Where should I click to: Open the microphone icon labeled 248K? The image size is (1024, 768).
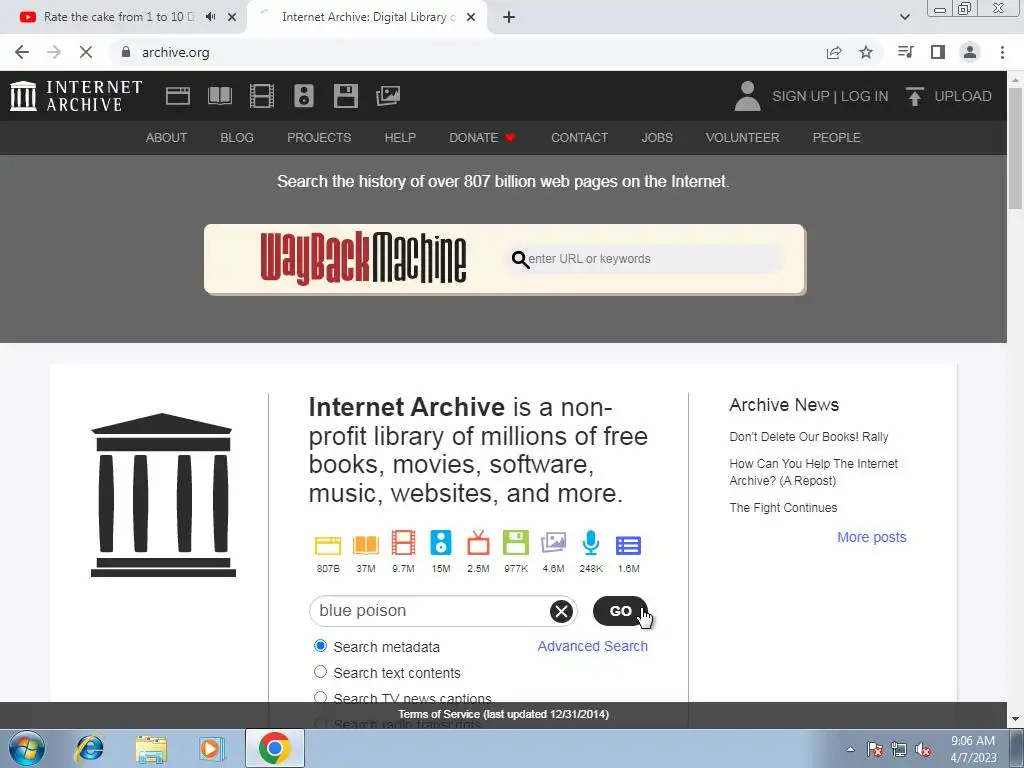(591, 543)
